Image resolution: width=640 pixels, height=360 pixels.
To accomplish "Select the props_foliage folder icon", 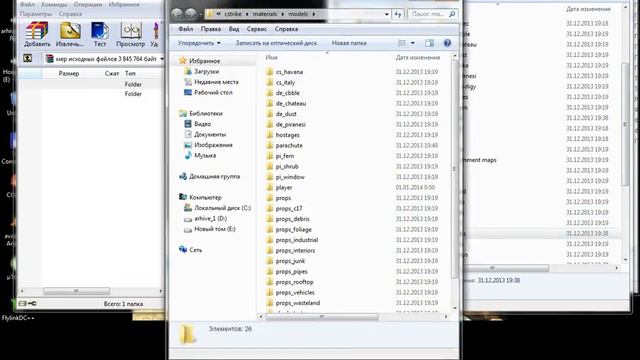I will click(269, 230).
